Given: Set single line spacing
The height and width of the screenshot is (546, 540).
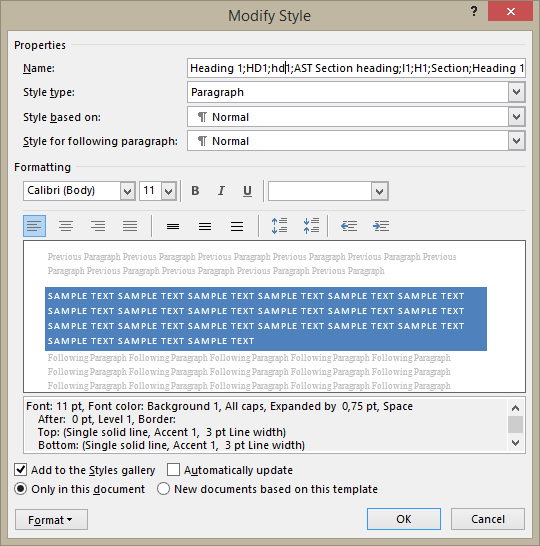Looking at the screenshot, I should [x=173, y=227].
